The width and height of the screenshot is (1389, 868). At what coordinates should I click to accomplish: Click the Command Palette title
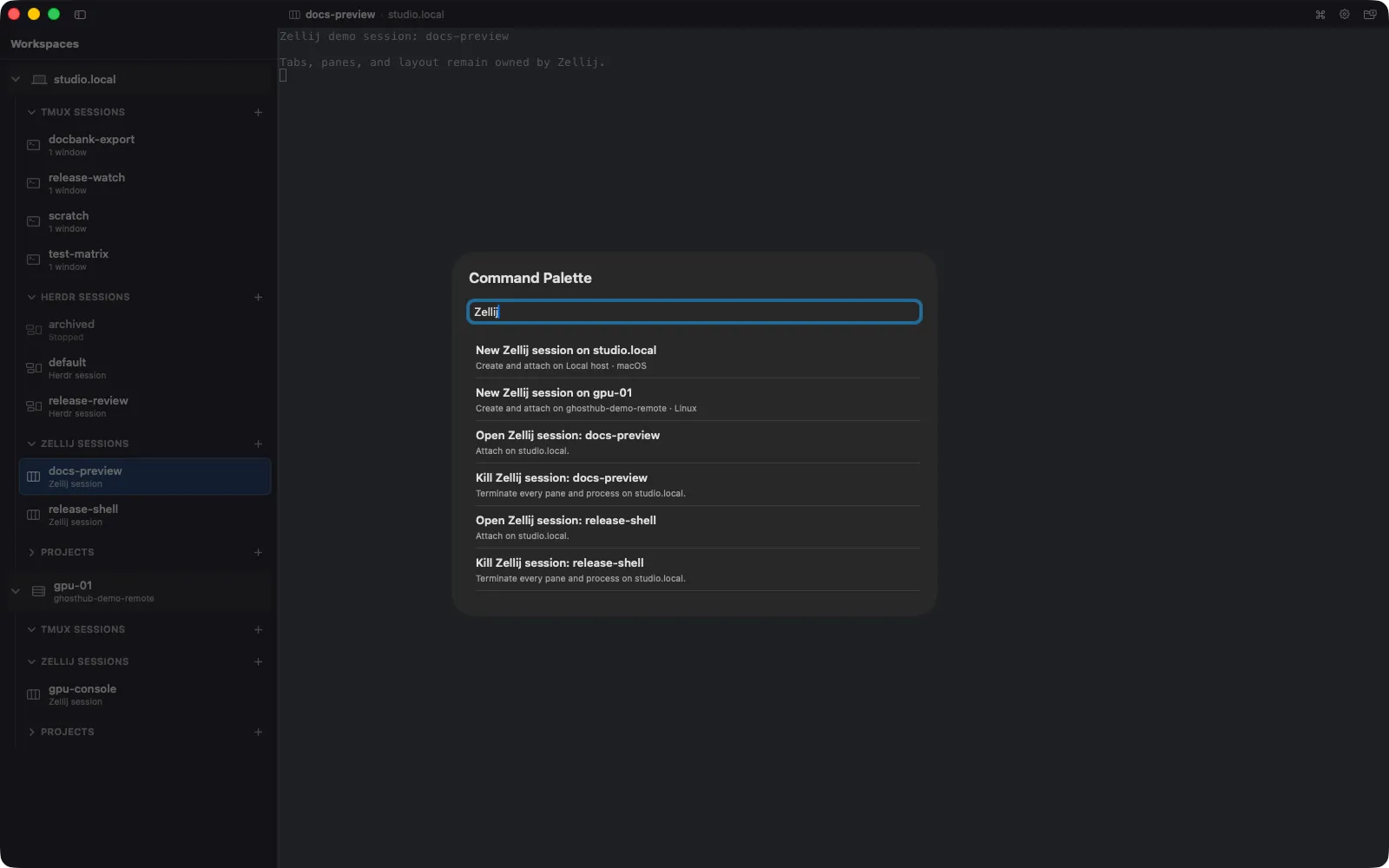tap(530, 278)
